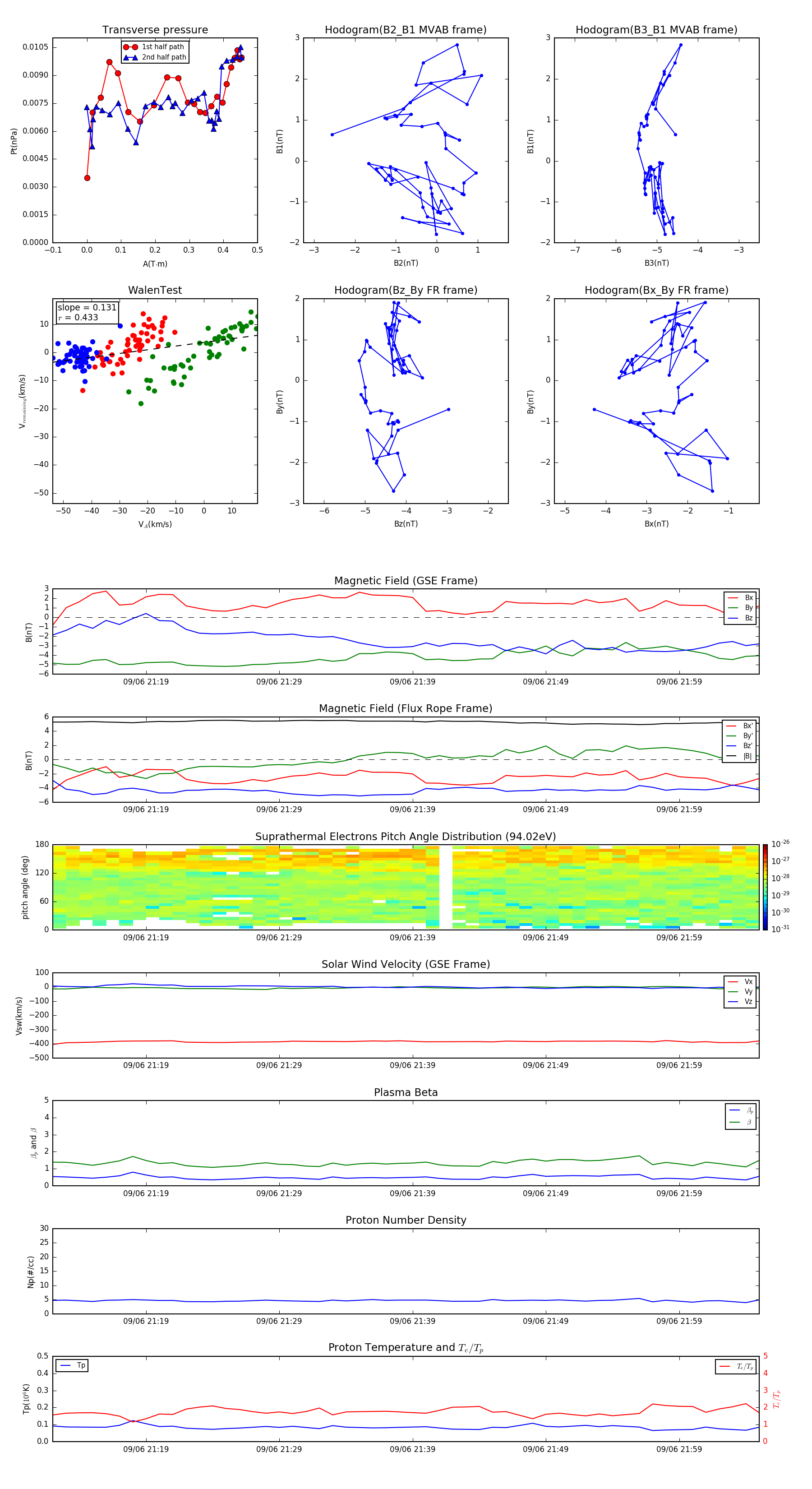Click the 'Tp' legend entry
The height and width of the screenshot is (1489, 812).
(72, 1365)
